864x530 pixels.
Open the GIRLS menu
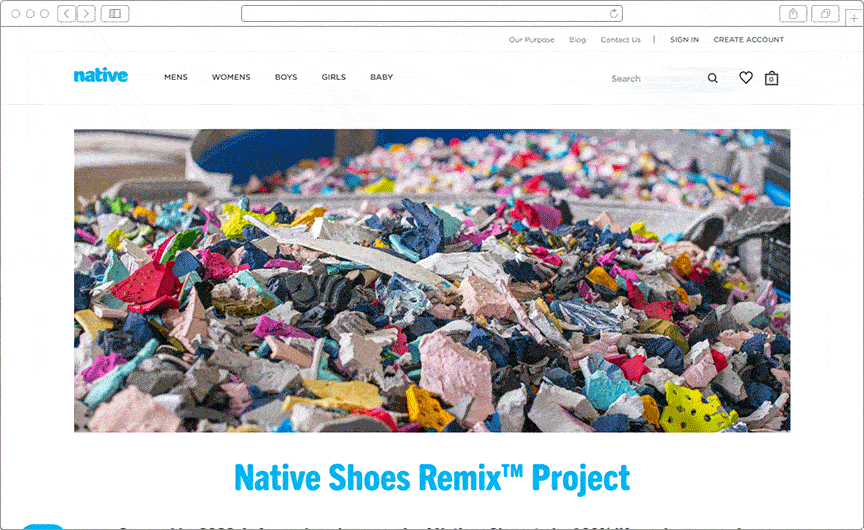point(334,77)
